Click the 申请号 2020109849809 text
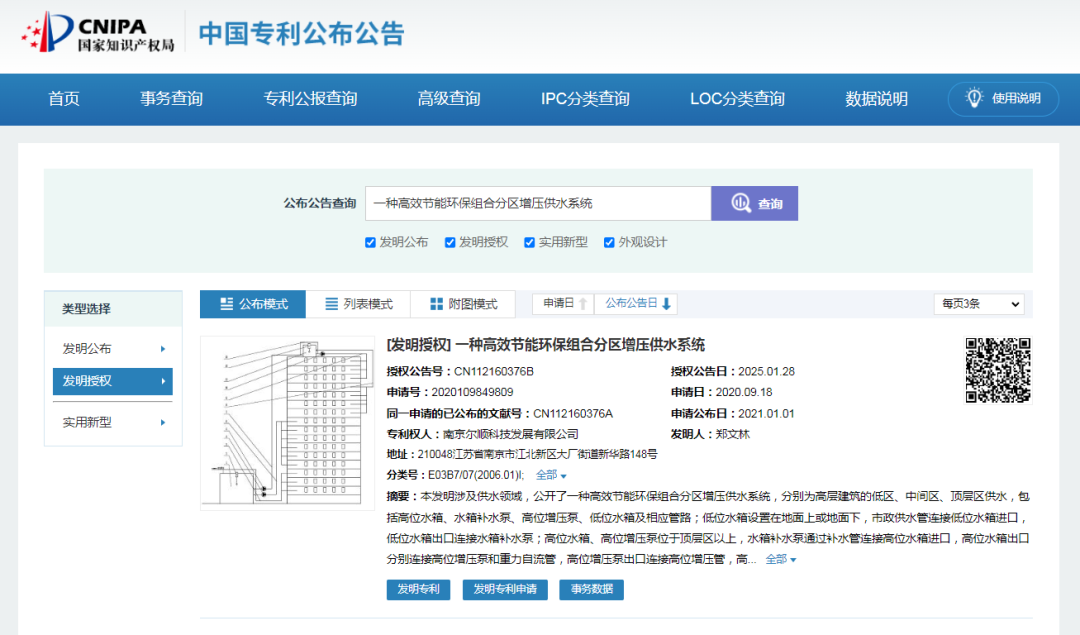 (x=472, y=392)
